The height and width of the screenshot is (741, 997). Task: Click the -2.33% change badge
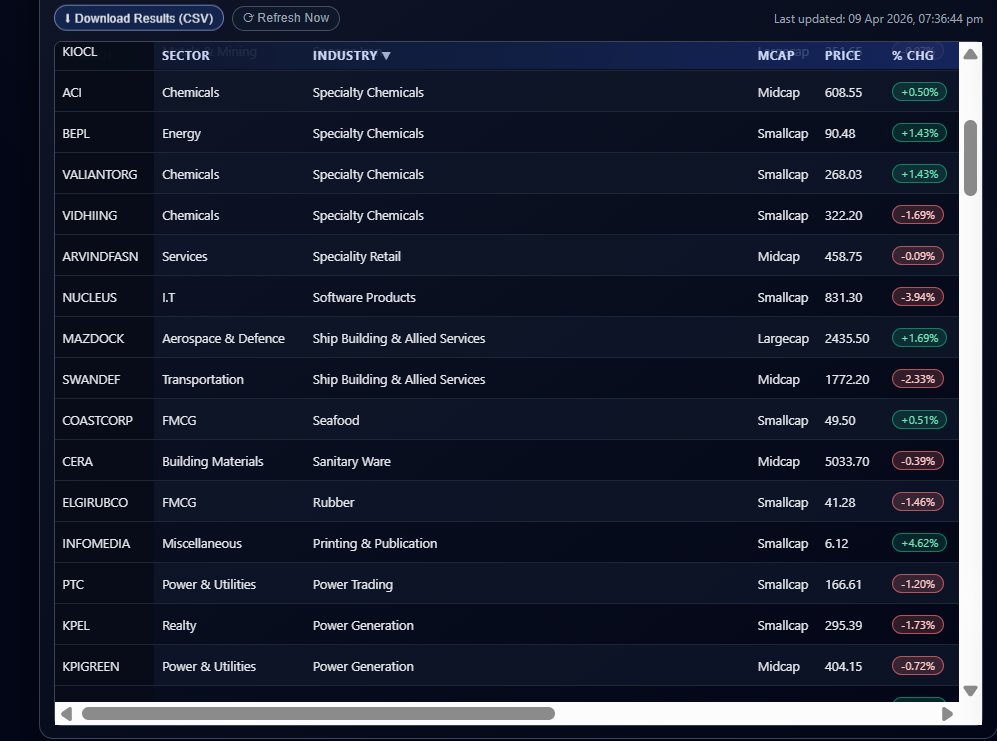(918, 379)
